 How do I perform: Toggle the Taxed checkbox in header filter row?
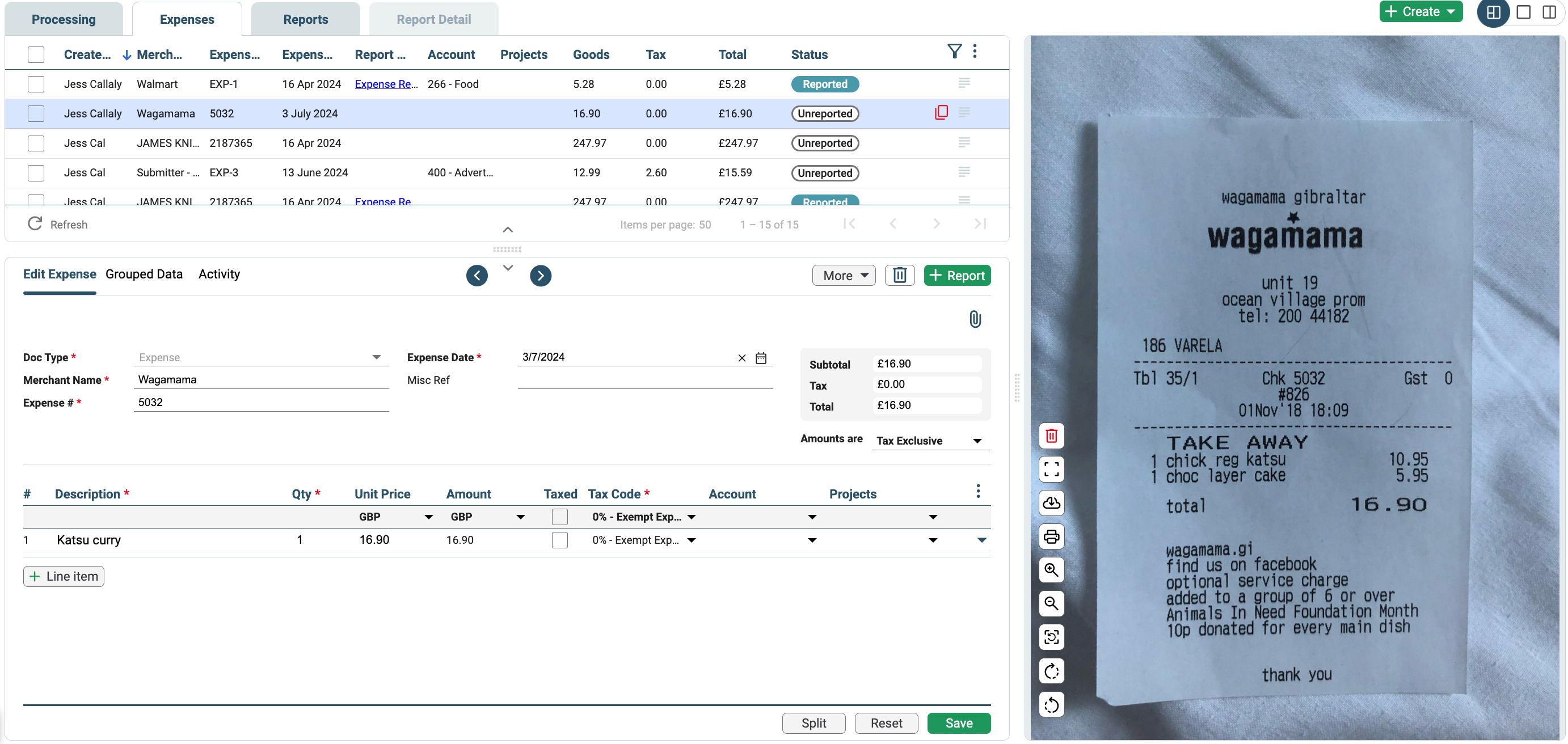[559, 517]
